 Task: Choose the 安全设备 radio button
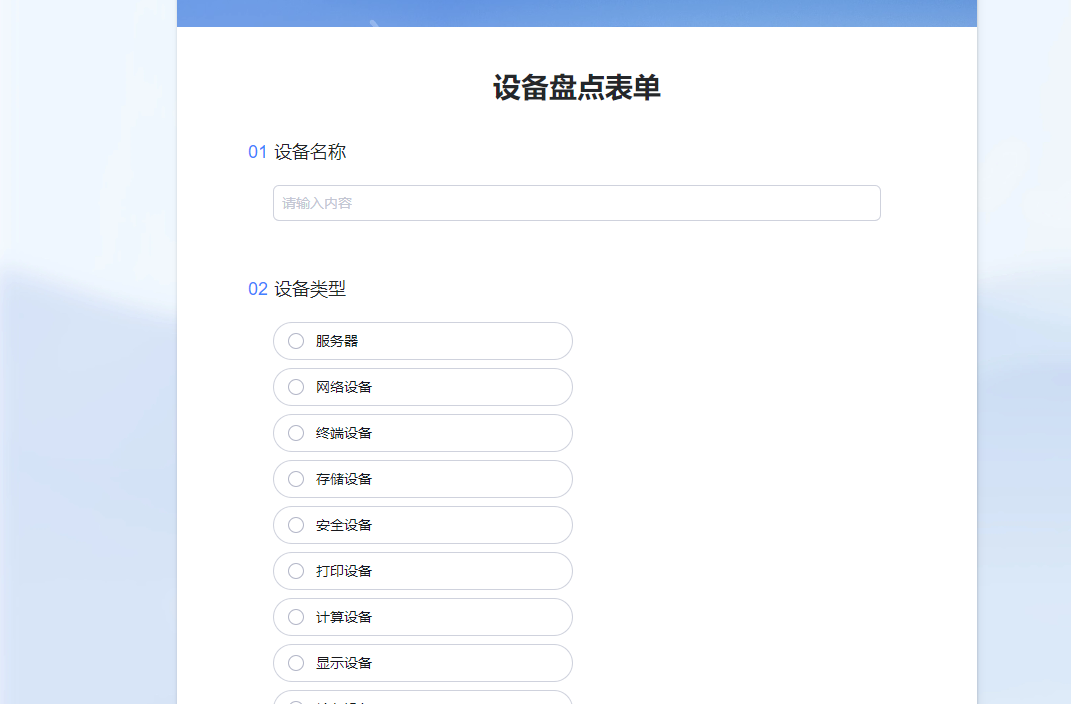click(x=296, y=525)
